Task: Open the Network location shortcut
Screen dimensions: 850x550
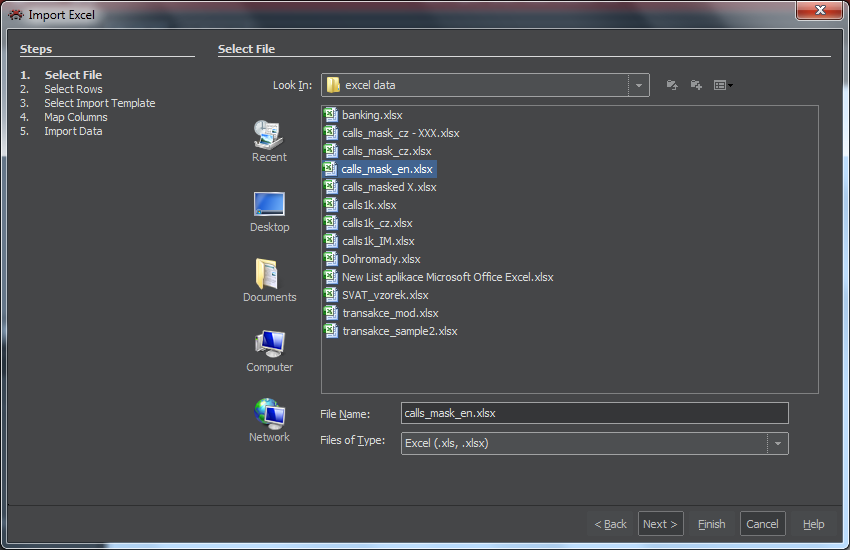Action: [269, 421]
